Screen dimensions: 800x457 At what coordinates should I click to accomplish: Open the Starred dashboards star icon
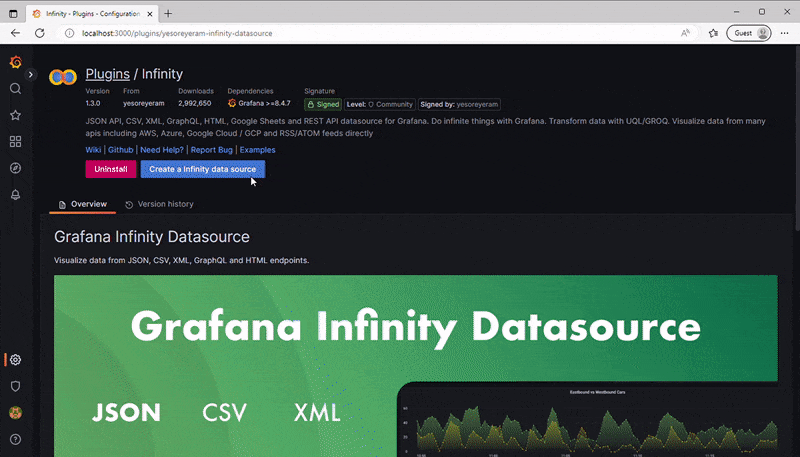click(x=15, y=115)
